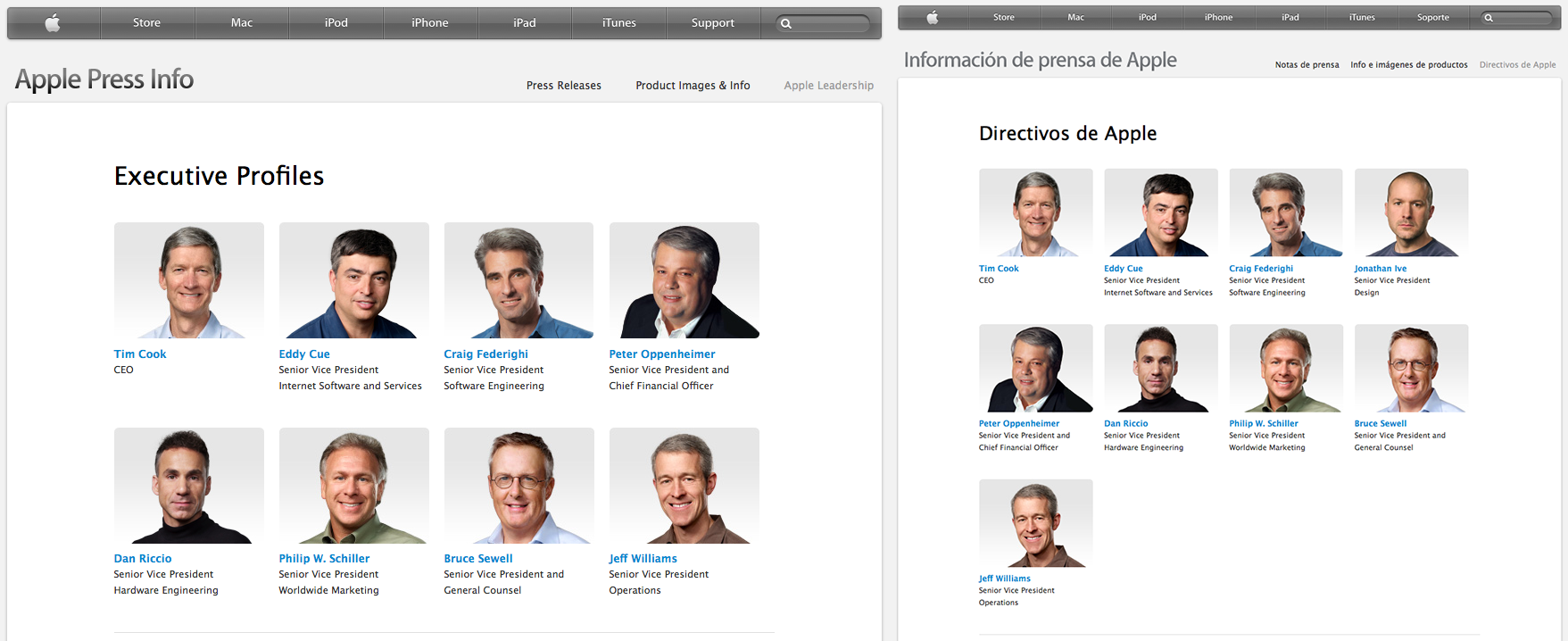
Task: Click Eddy Cue photo on Spanish page
Action: (x=1161, y=212)
